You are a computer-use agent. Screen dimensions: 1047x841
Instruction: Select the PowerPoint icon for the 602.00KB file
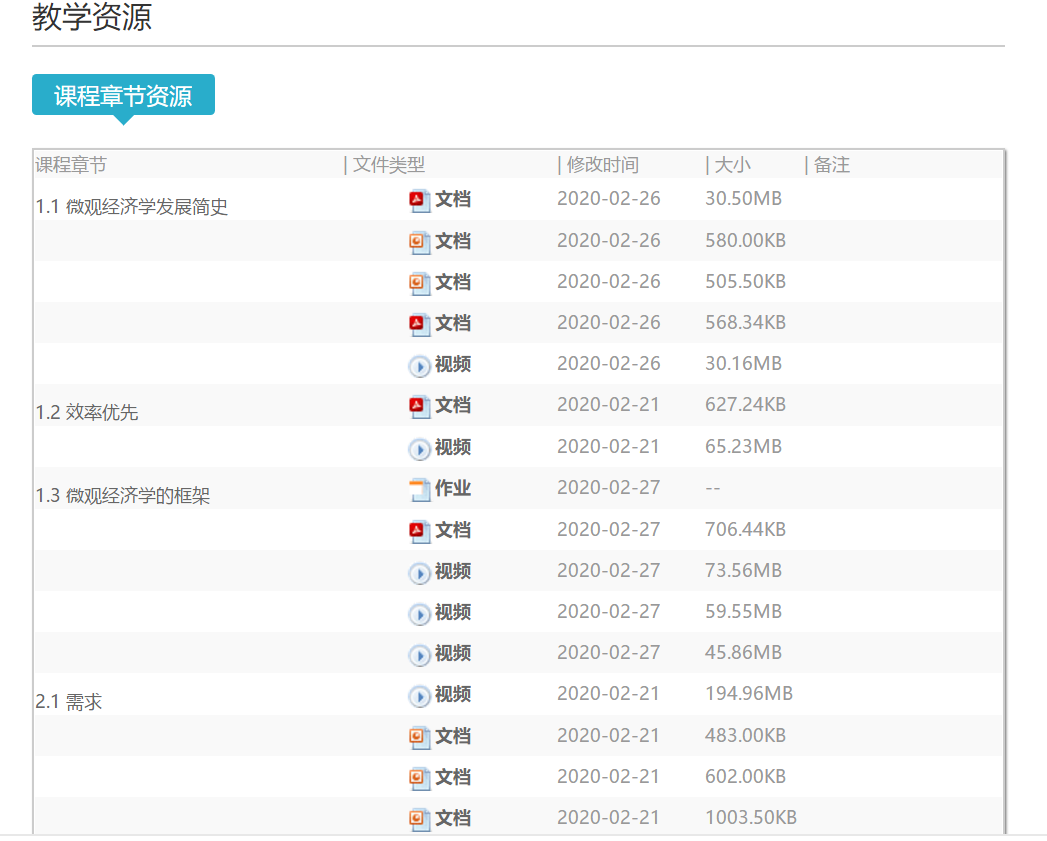coord(419,778)
